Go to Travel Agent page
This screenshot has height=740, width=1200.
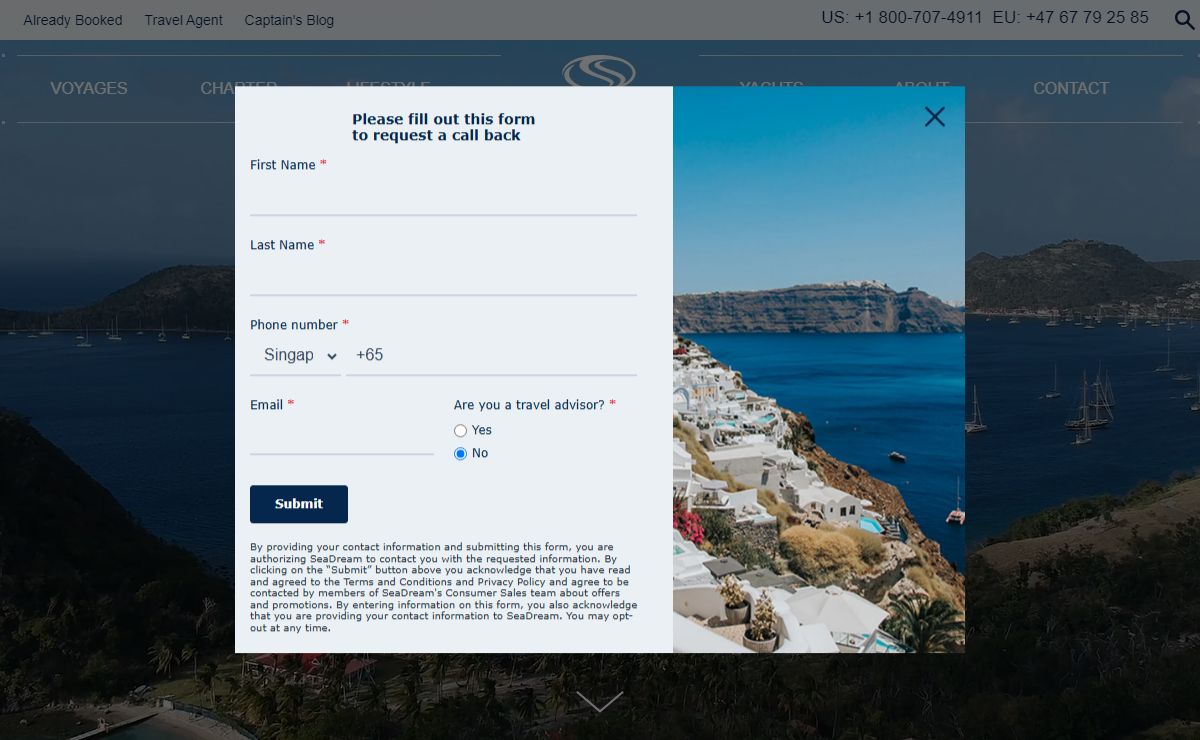click(x=184, y=20)
